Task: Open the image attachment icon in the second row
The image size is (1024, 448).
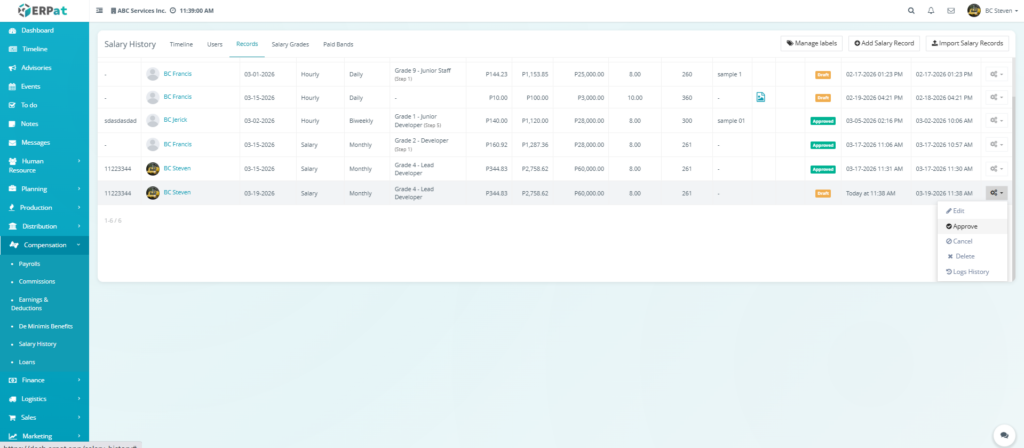Action: [x=760, y=97]
